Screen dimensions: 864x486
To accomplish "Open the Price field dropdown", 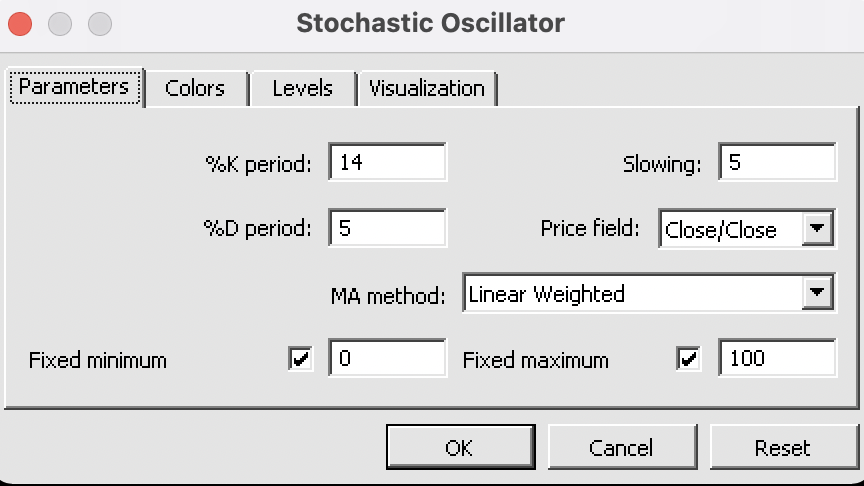I will (x=817, y=229).
